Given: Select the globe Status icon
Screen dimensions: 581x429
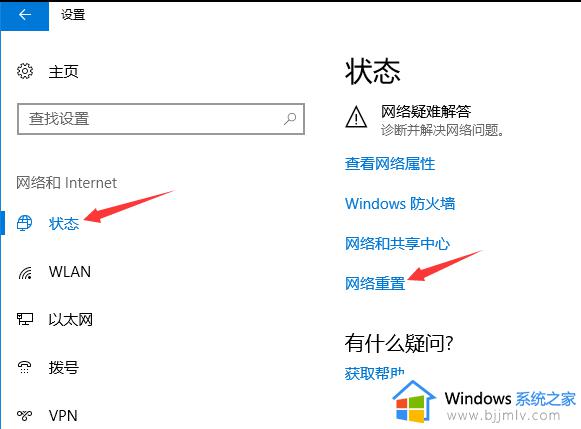Looking at the screenshot, I should [x=25, y=223].
